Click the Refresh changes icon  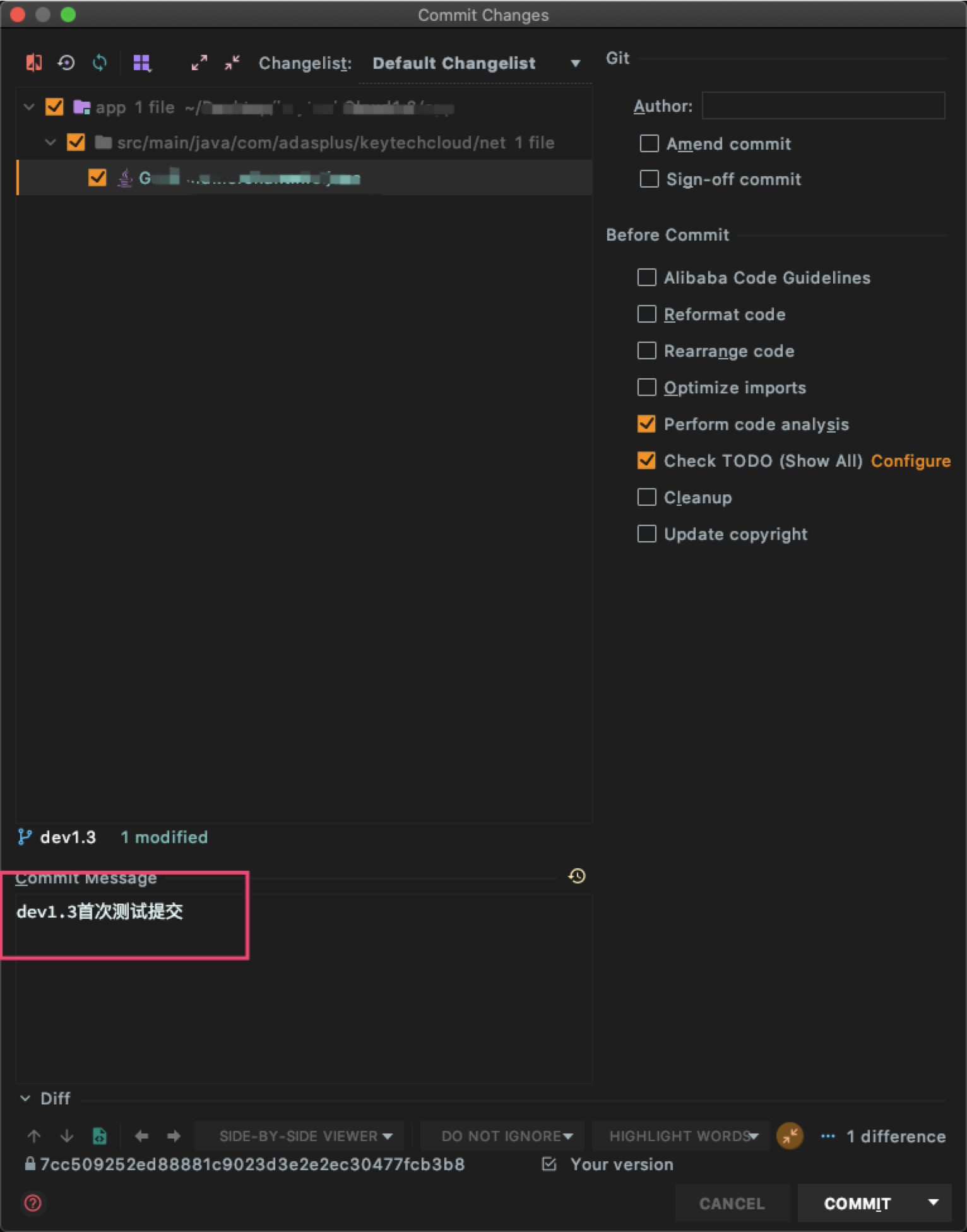pyautogui.click(x=100, y=63)
